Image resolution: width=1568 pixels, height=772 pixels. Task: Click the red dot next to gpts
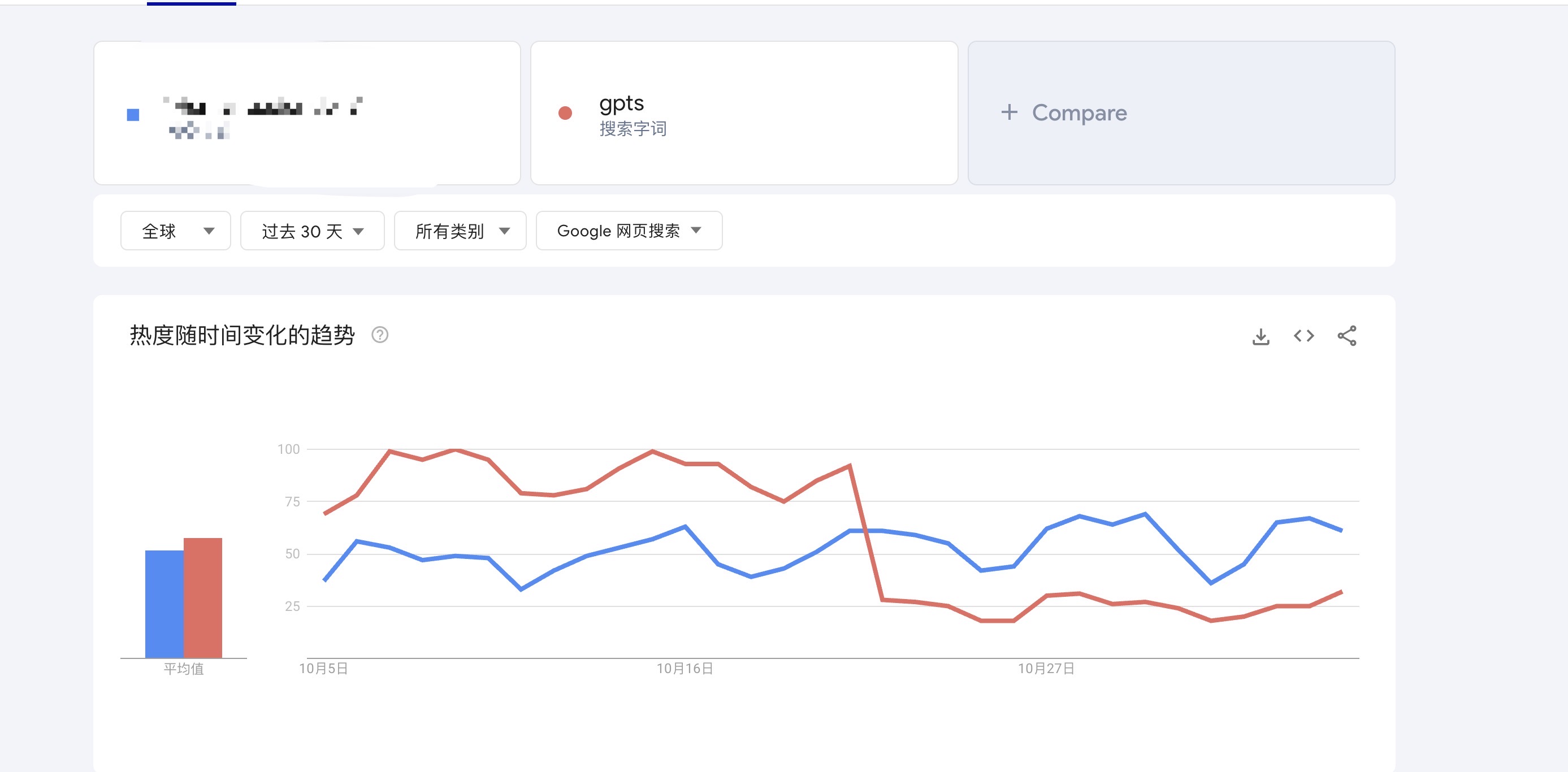[565, 113]
